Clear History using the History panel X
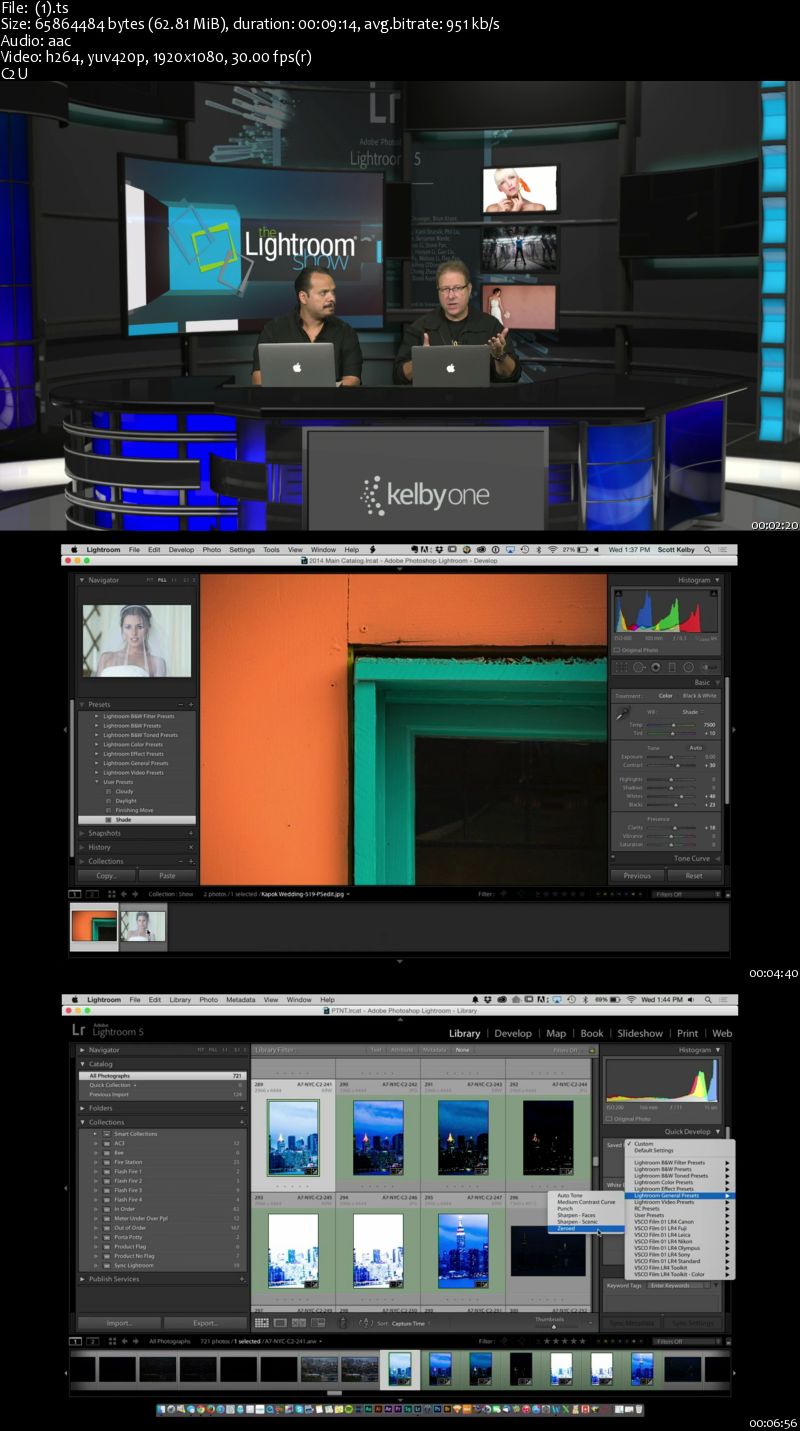Image resolution: width=800 pixels, height=1431 pixels. 191,847
